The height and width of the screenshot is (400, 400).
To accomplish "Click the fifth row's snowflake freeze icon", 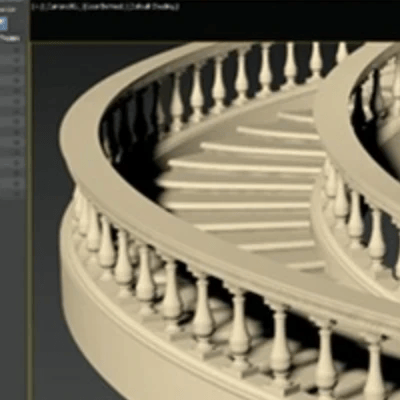I will point(16,91).
